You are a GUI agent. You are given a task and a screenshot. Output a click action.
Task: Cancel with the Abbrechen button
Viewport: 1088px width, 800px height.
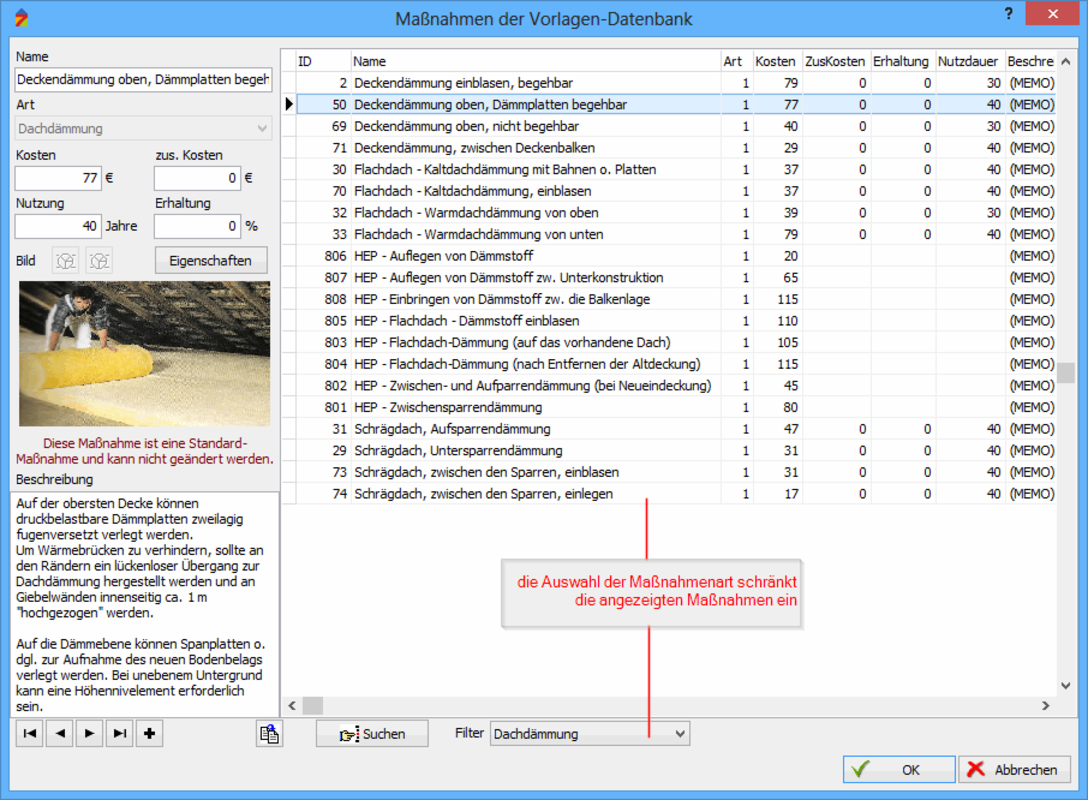pos(1014,769)
